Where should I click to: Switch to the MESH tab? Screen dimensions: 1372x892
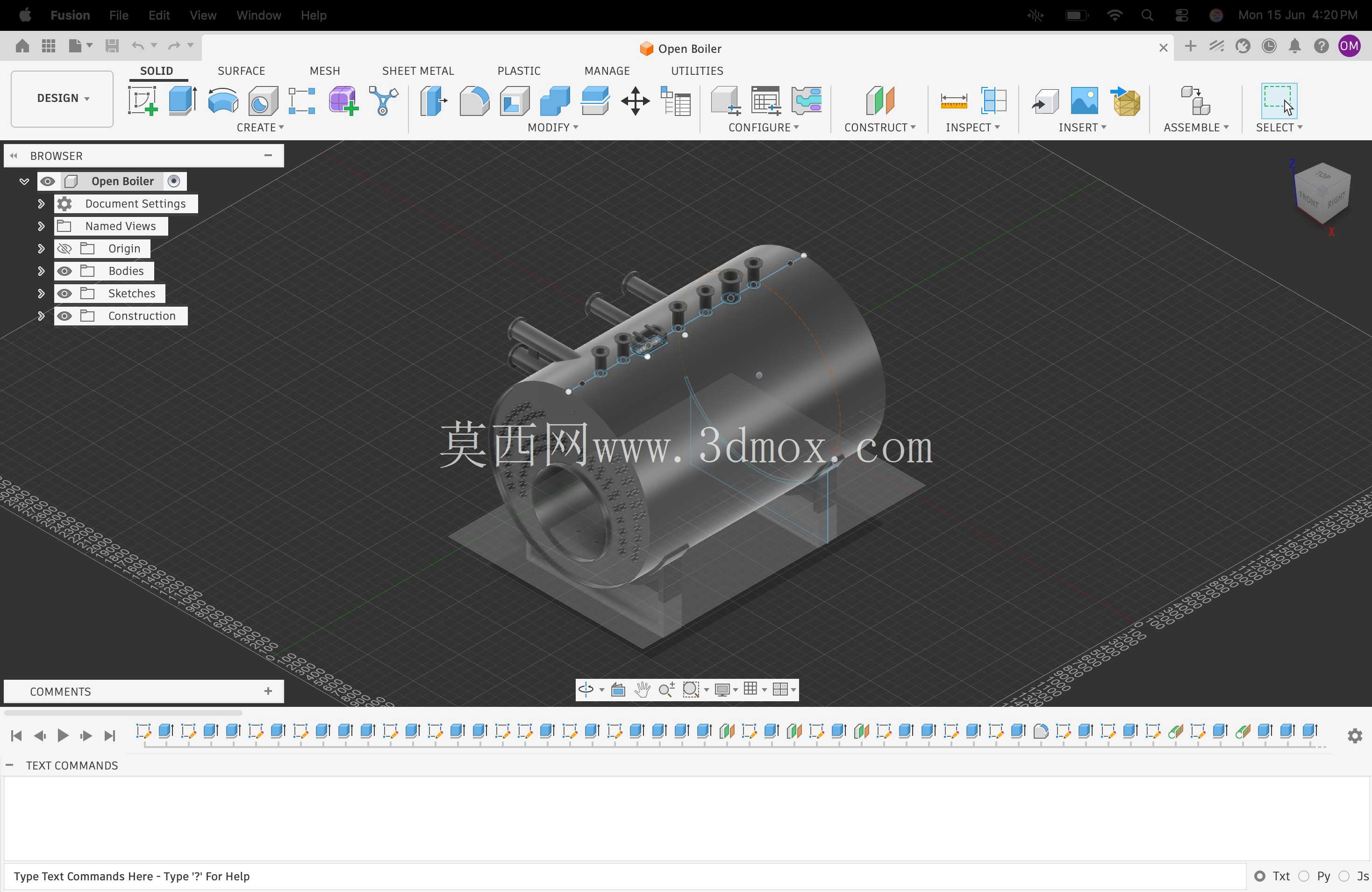point(325,71)
